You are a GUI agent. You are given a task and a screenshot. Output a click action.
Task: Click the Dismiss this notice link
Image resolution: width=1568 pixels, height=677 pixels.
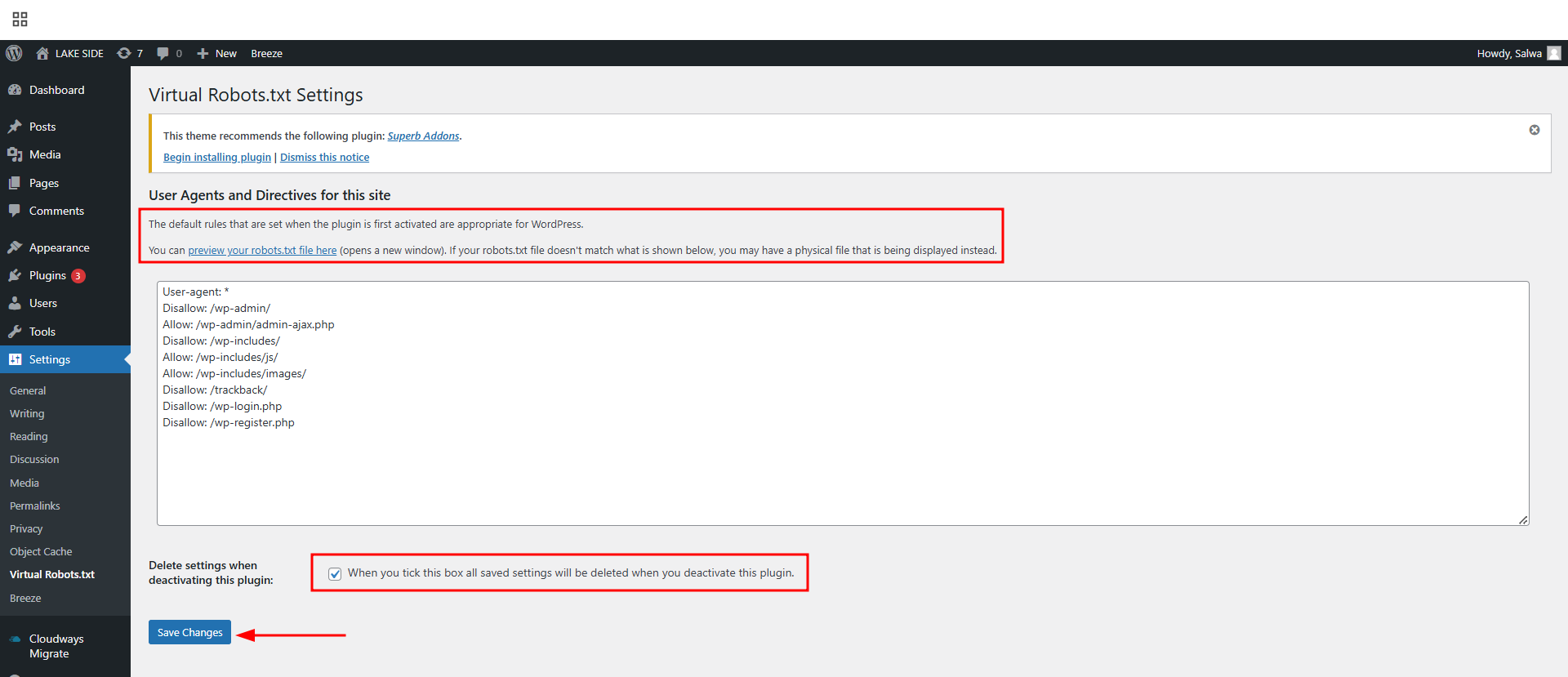point(324,158)
